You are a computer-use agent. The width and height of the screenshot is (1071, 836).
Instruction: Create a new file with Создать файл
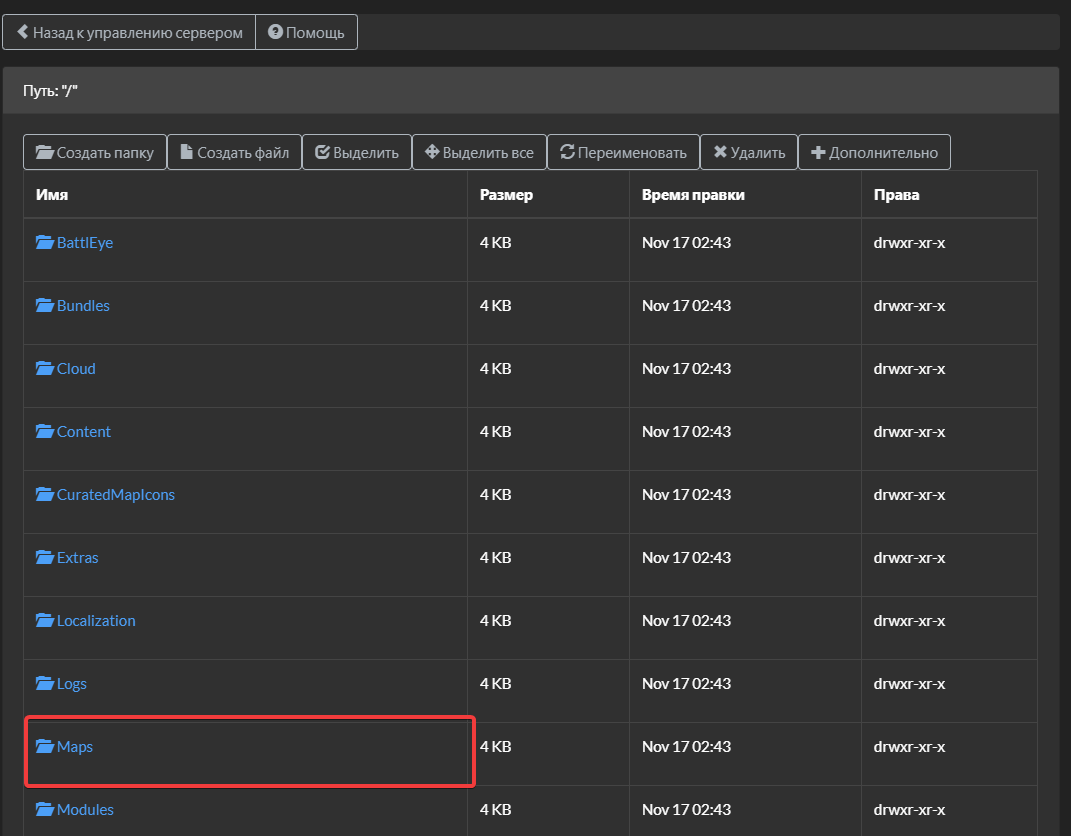(234, 152)
